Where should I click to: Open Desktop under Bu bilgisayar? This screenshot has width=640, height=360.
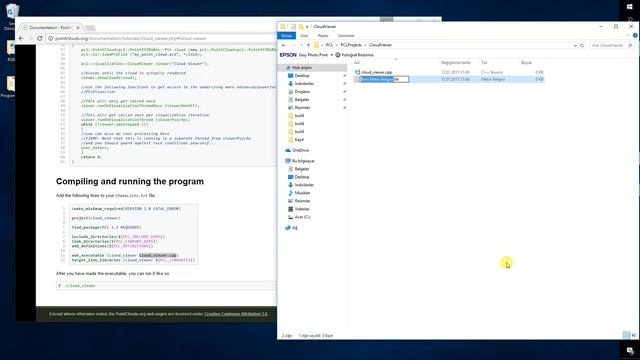(x=302, y=177)
